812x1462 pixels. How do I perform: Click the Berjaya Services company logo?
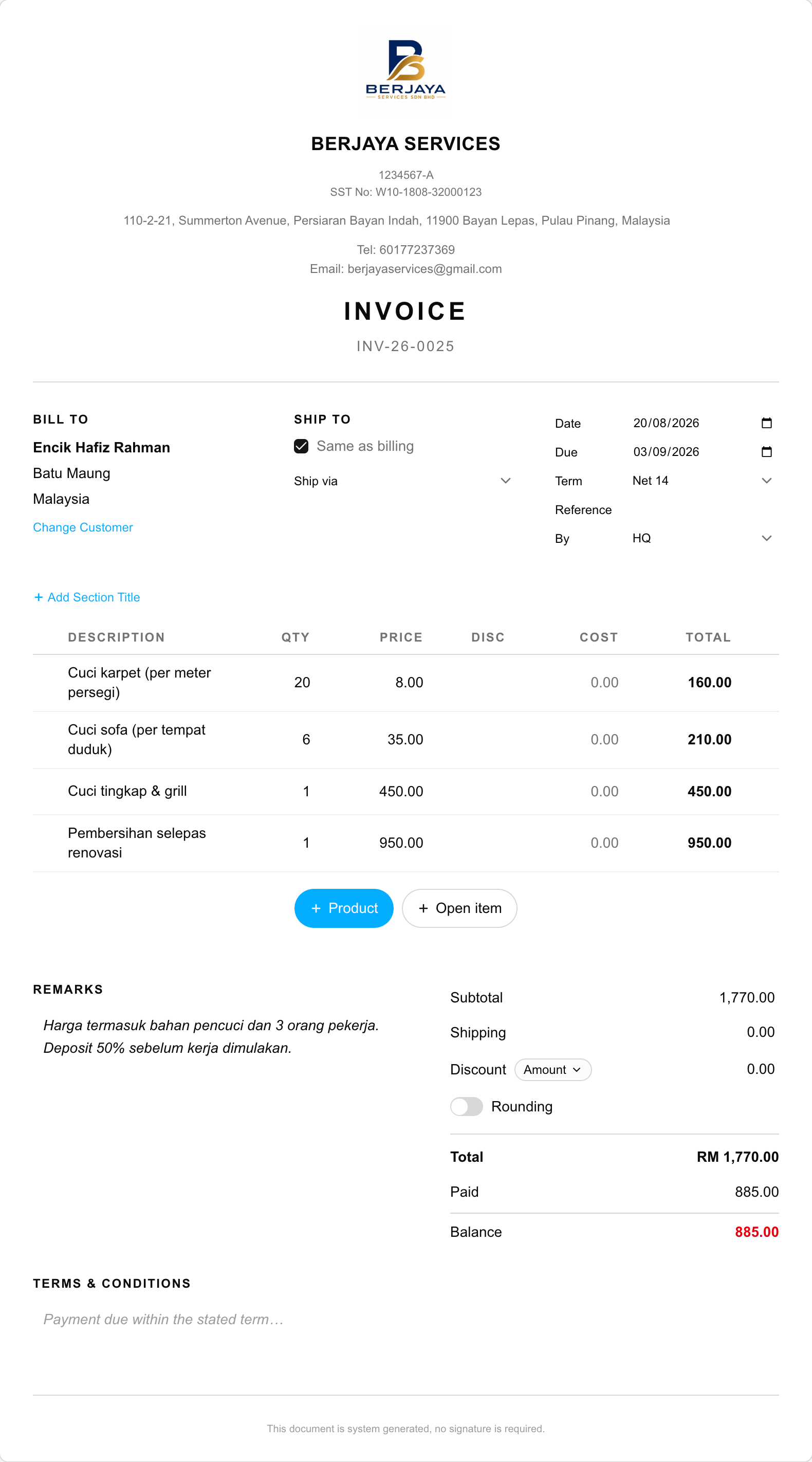[x=405, y=71]
